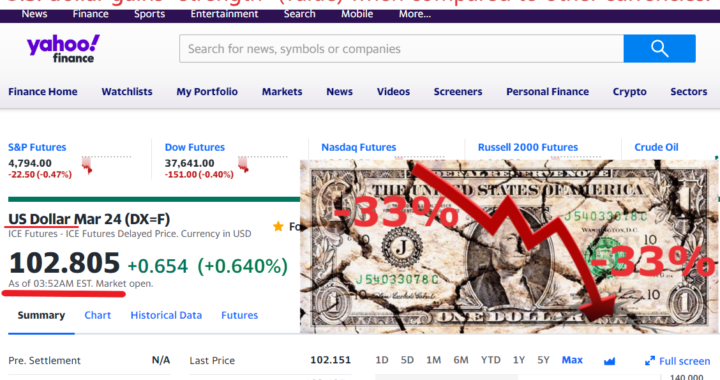Click the Full screen expand arrows icon

[650, 361]
